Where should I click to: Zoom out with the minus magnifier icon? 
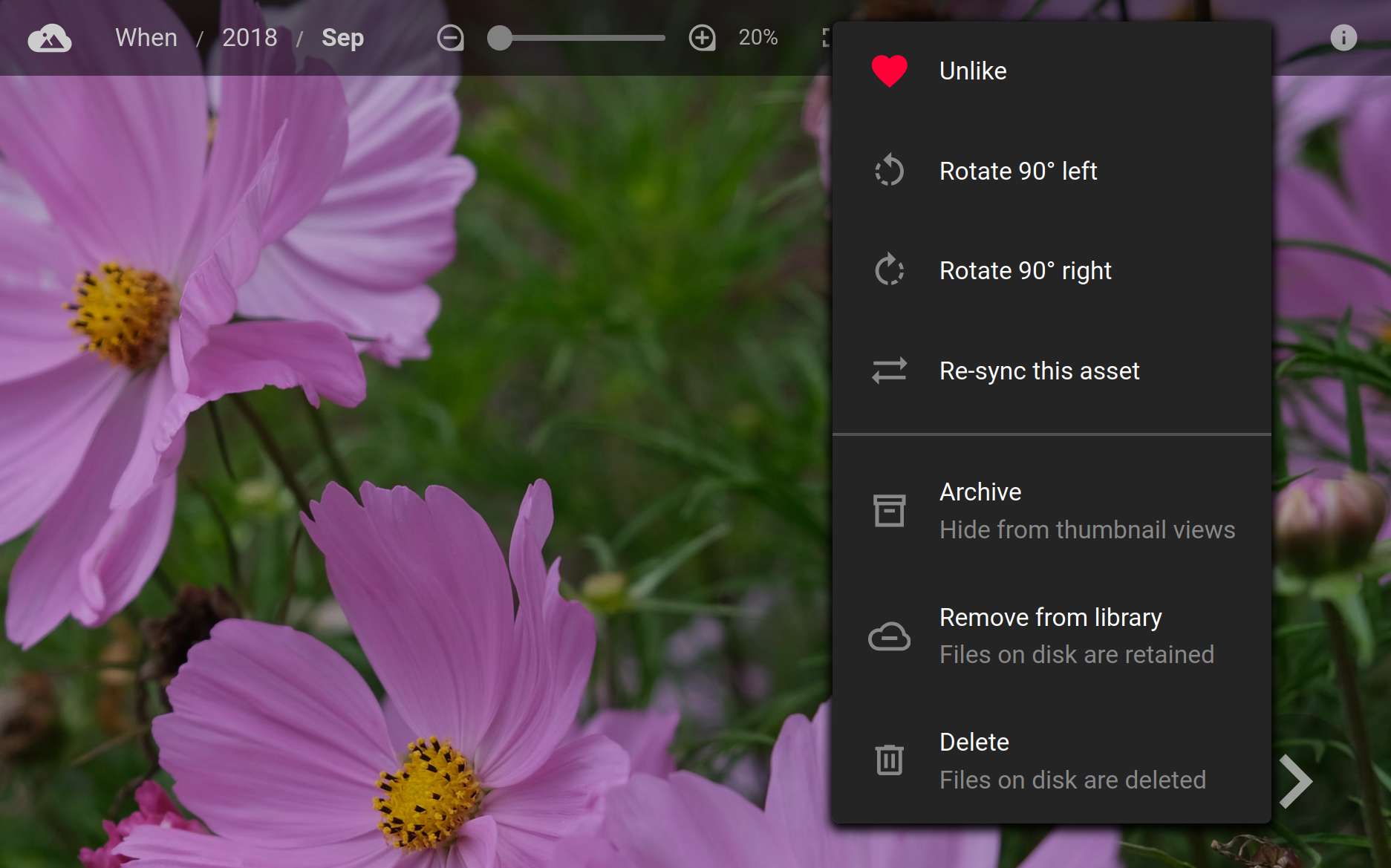click(451, 38)
